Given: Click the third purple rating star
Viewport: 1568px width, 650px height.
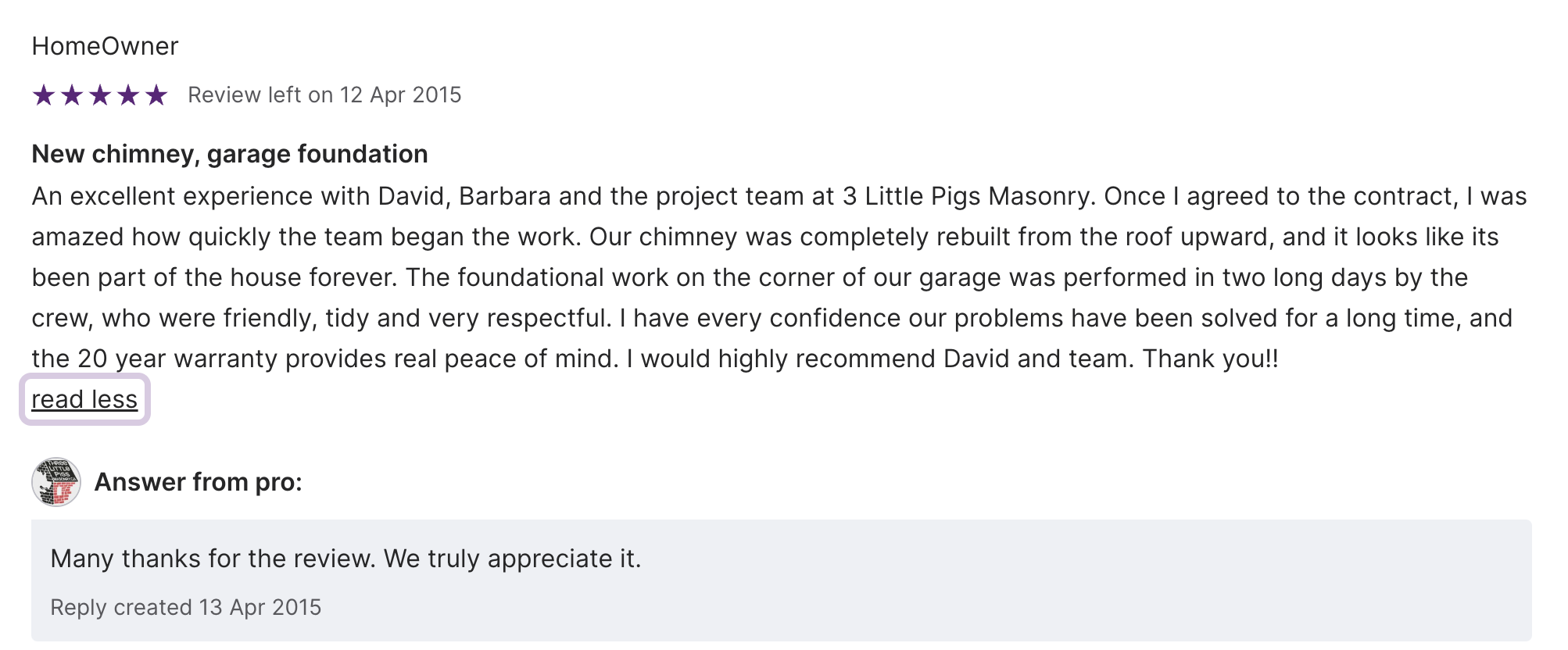Looking at the screenshot, I should click(100, 95).
